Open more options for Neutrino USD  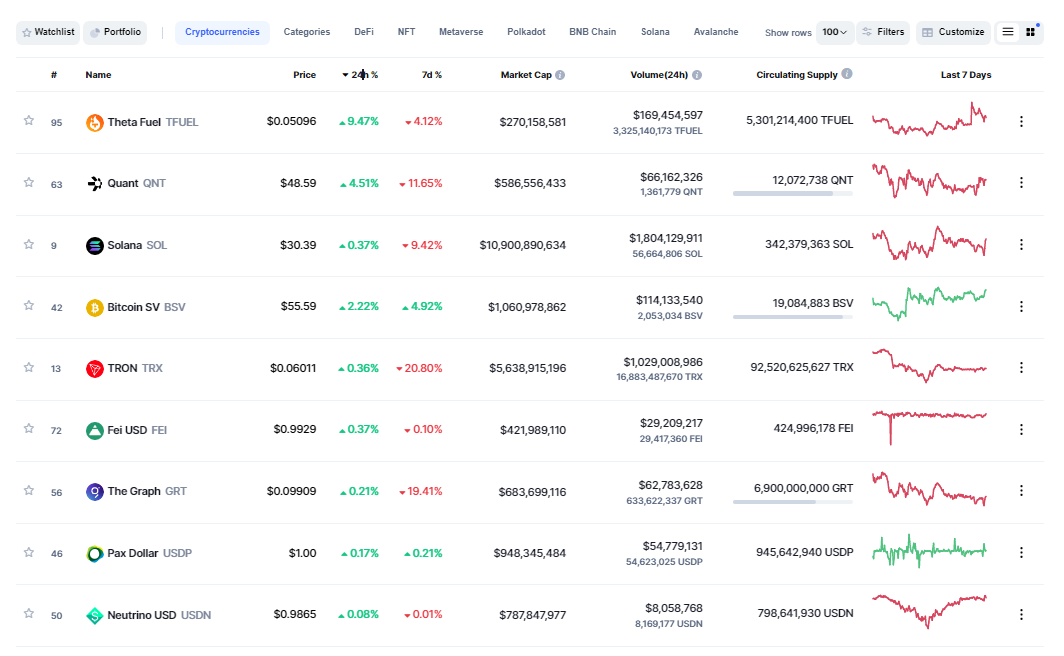pos(1021,615)
